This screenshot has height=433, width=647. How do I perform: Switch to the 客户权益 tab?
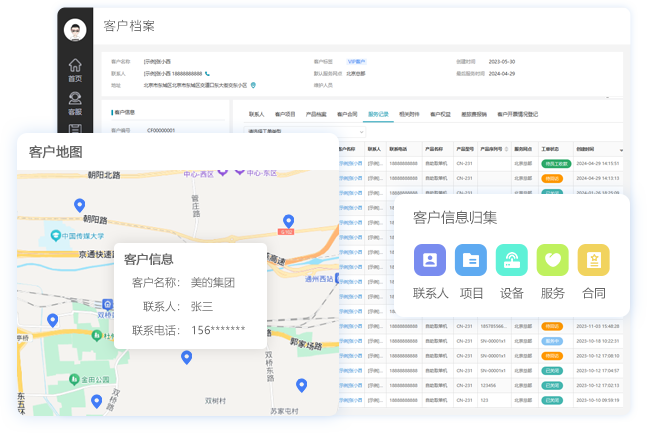coord(440,114)
